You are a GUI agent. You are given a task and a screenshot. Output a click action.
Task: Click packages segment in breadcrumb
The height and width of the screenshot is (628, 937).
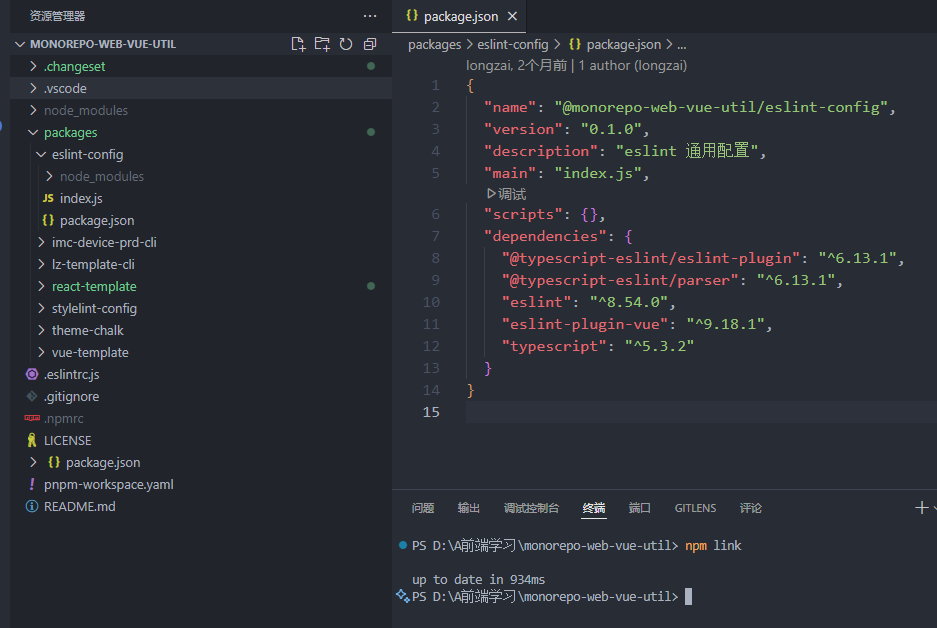pos(434,45)
